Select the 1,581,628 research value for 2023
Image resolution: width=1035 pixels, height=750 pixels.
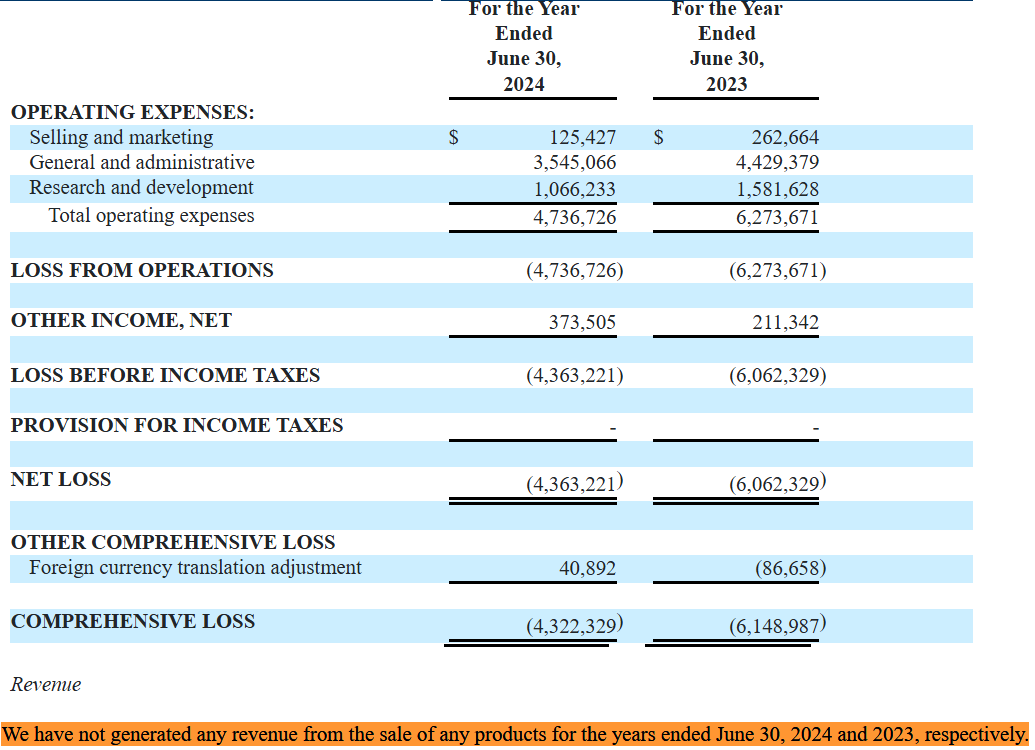778,189
